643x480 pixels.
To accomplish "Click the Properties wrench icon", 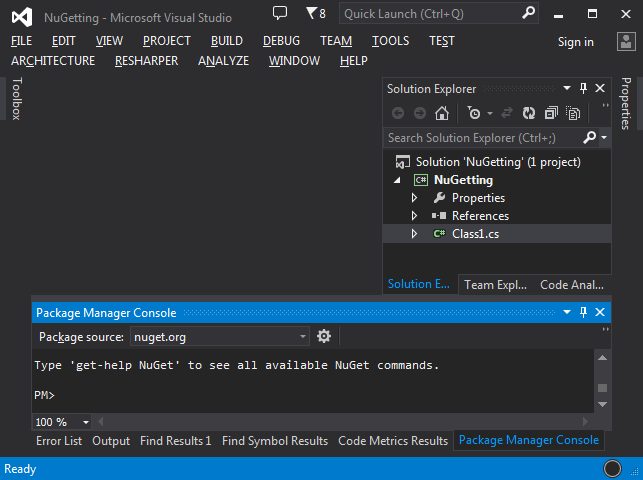I will click(x=439, y=198).
